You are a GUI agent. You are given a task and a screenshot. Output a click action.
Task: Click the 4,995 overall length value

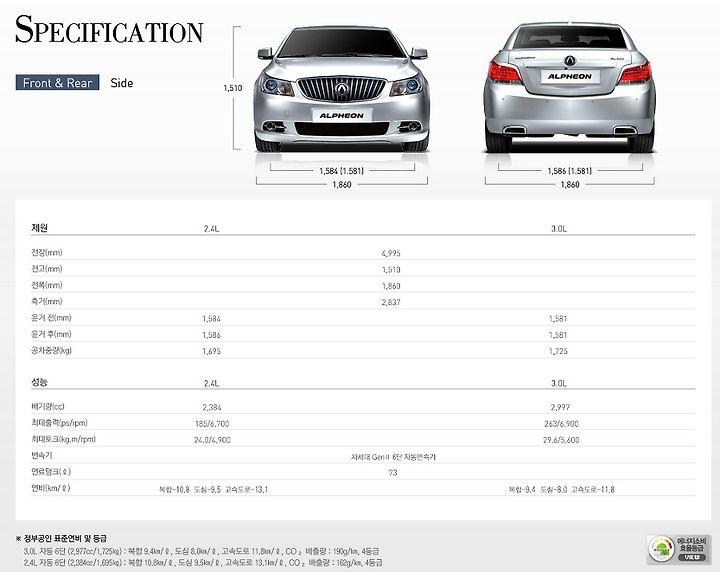click(x=391, y=253)
